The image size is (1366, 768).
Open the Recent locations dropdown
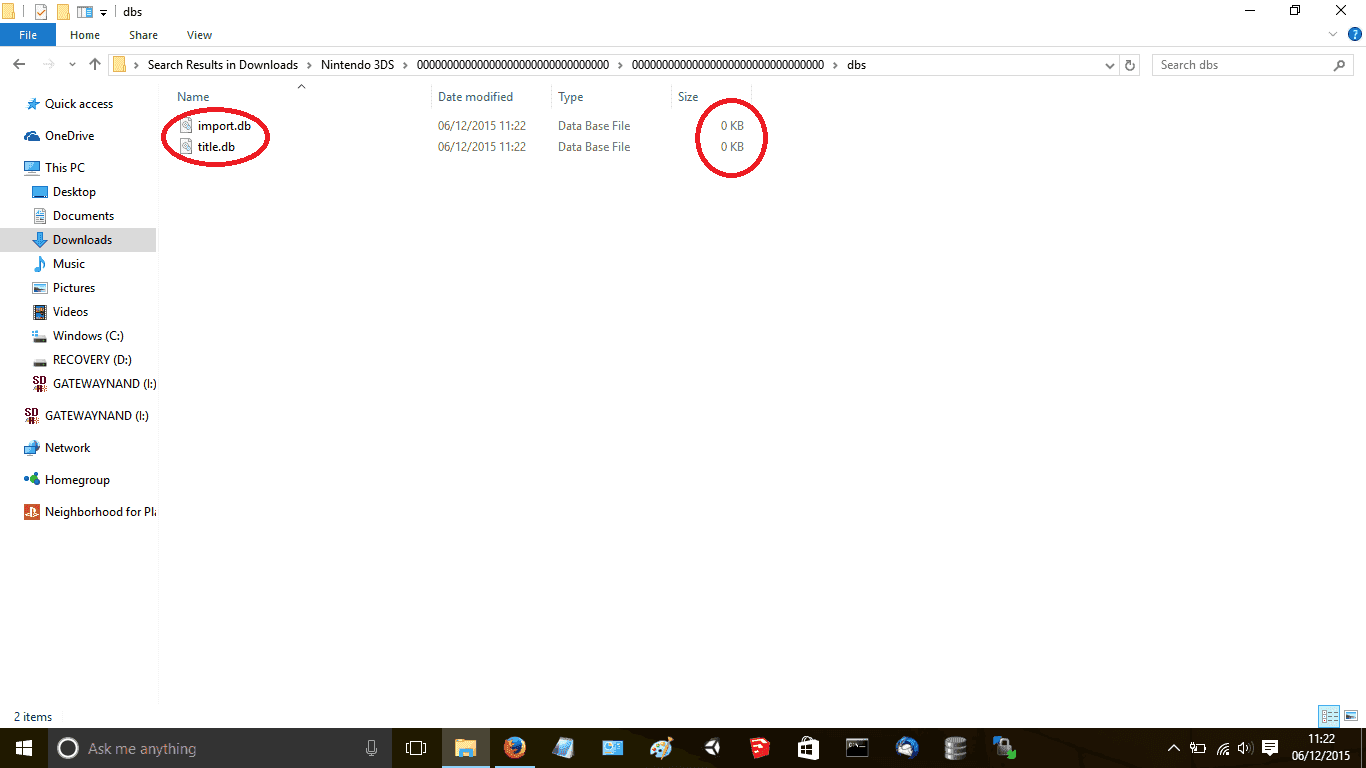coord(72,65)
